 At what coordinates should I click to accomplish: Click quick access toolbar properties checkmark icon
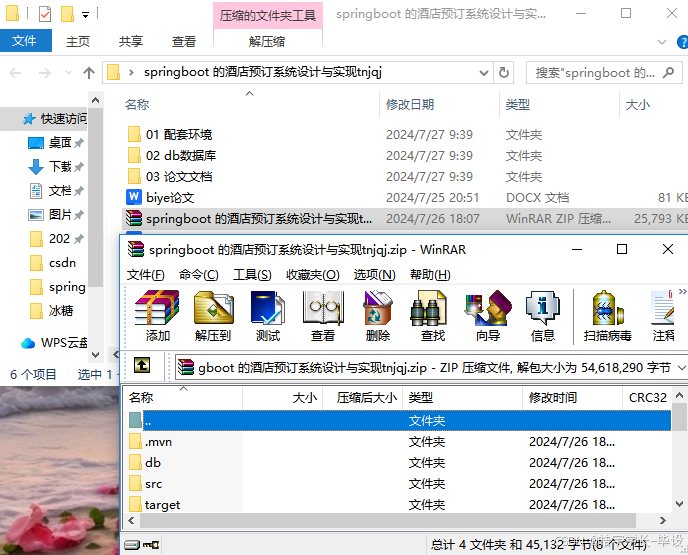(45, 14)
